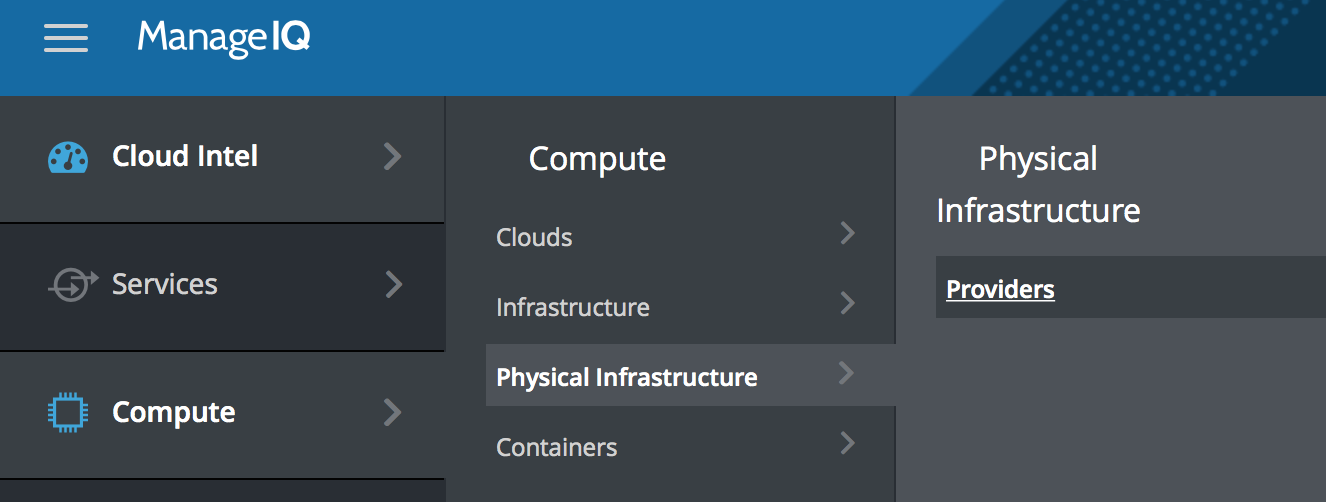The width and height of the screenshot is (1326, 502).
Task: Expand the Cloud Intel chevron
Action: [x=393, y=156]
